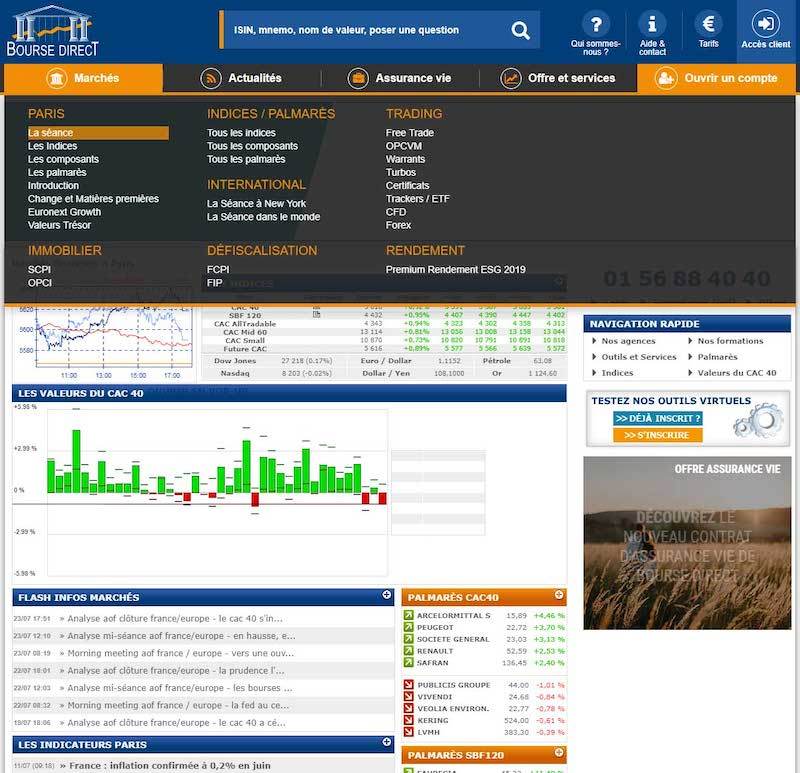Click the 'Ouvrir un compte' tab

[x=716, y=78]
